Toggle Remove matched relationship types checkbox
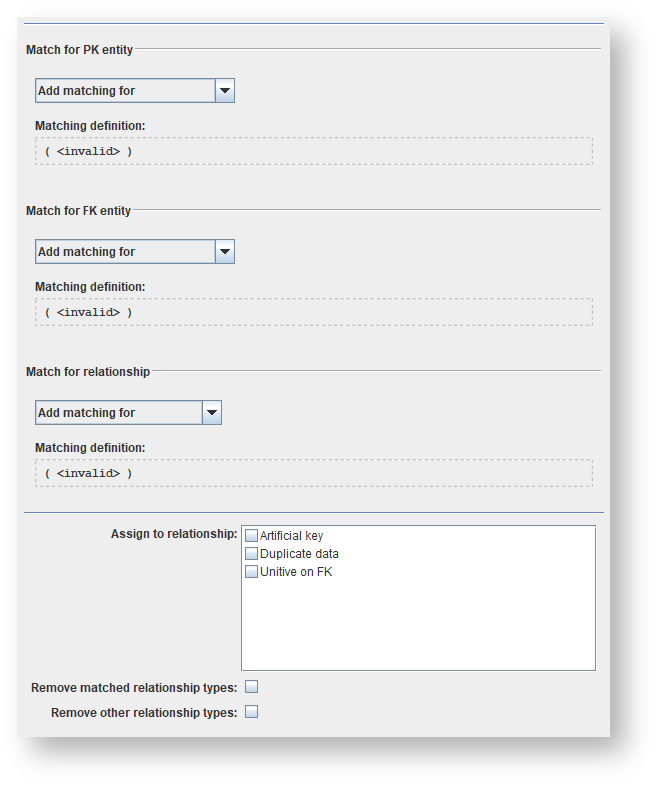 point(252,687)
